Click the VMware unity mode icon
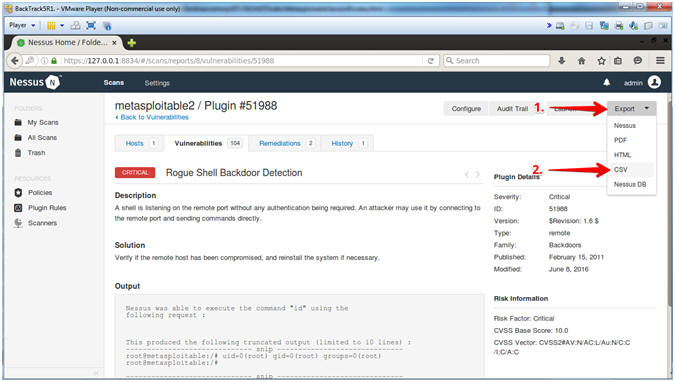 107,26
